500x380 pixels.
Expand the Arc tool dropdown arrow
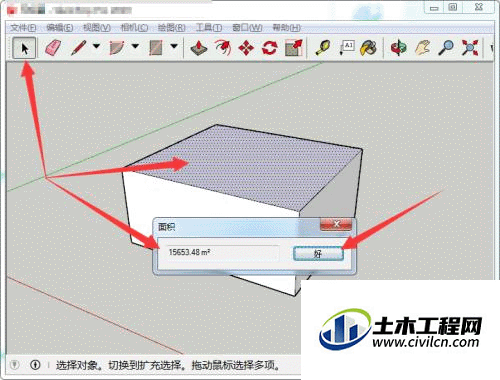click(135, 46)
